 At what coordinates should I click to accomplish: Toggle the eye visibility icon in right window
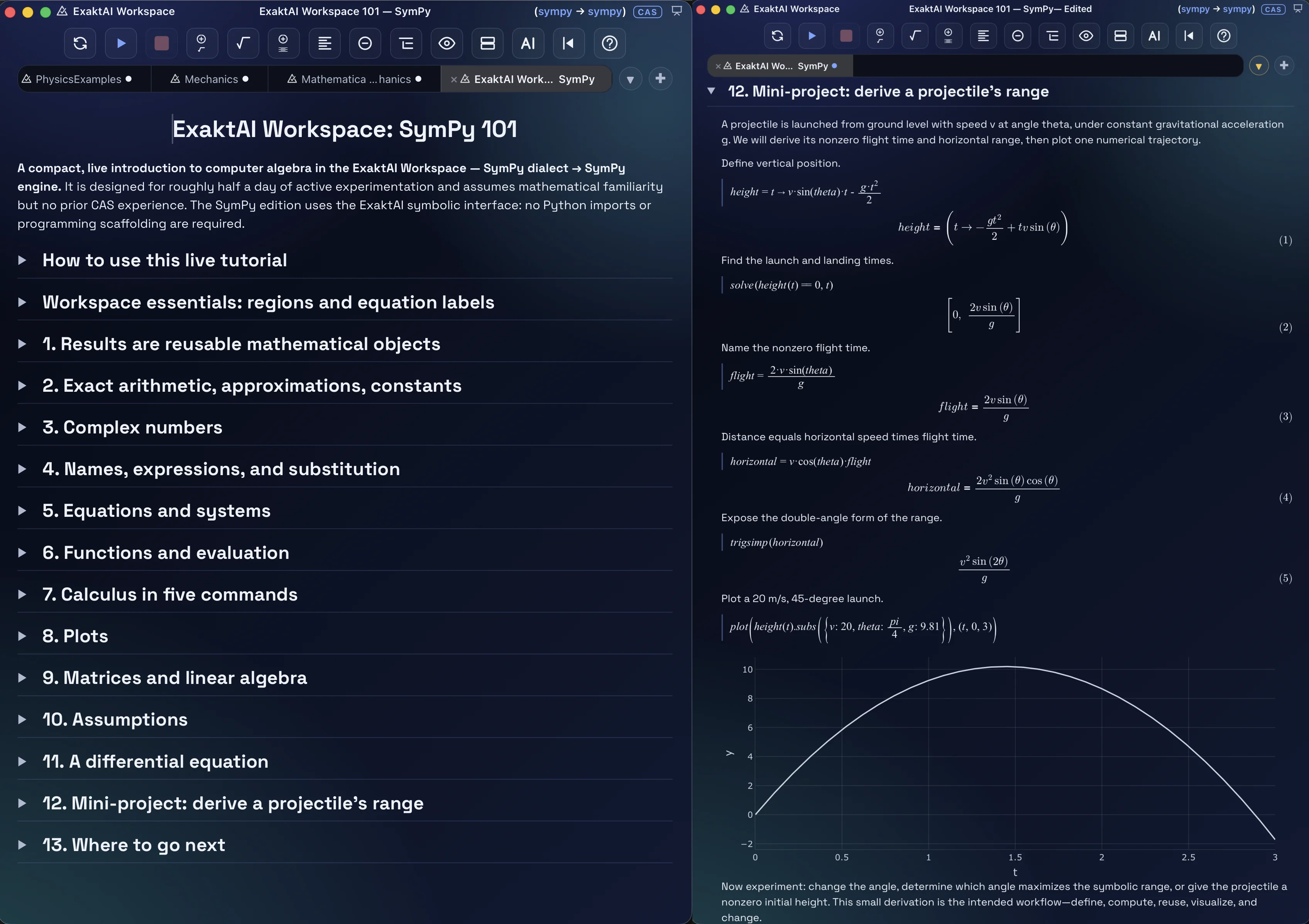click(1086, 36)
